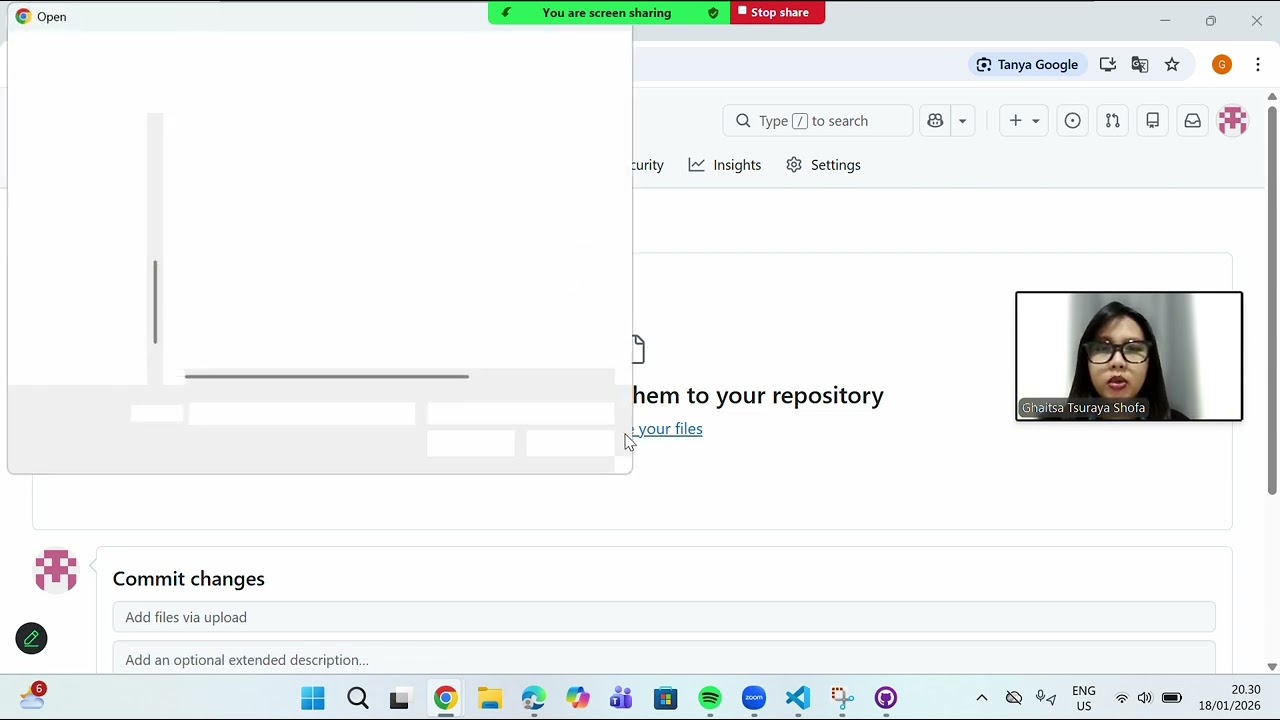Click the optional extended description field
This screenshot has width=1280, height=720.
(664, 659)
